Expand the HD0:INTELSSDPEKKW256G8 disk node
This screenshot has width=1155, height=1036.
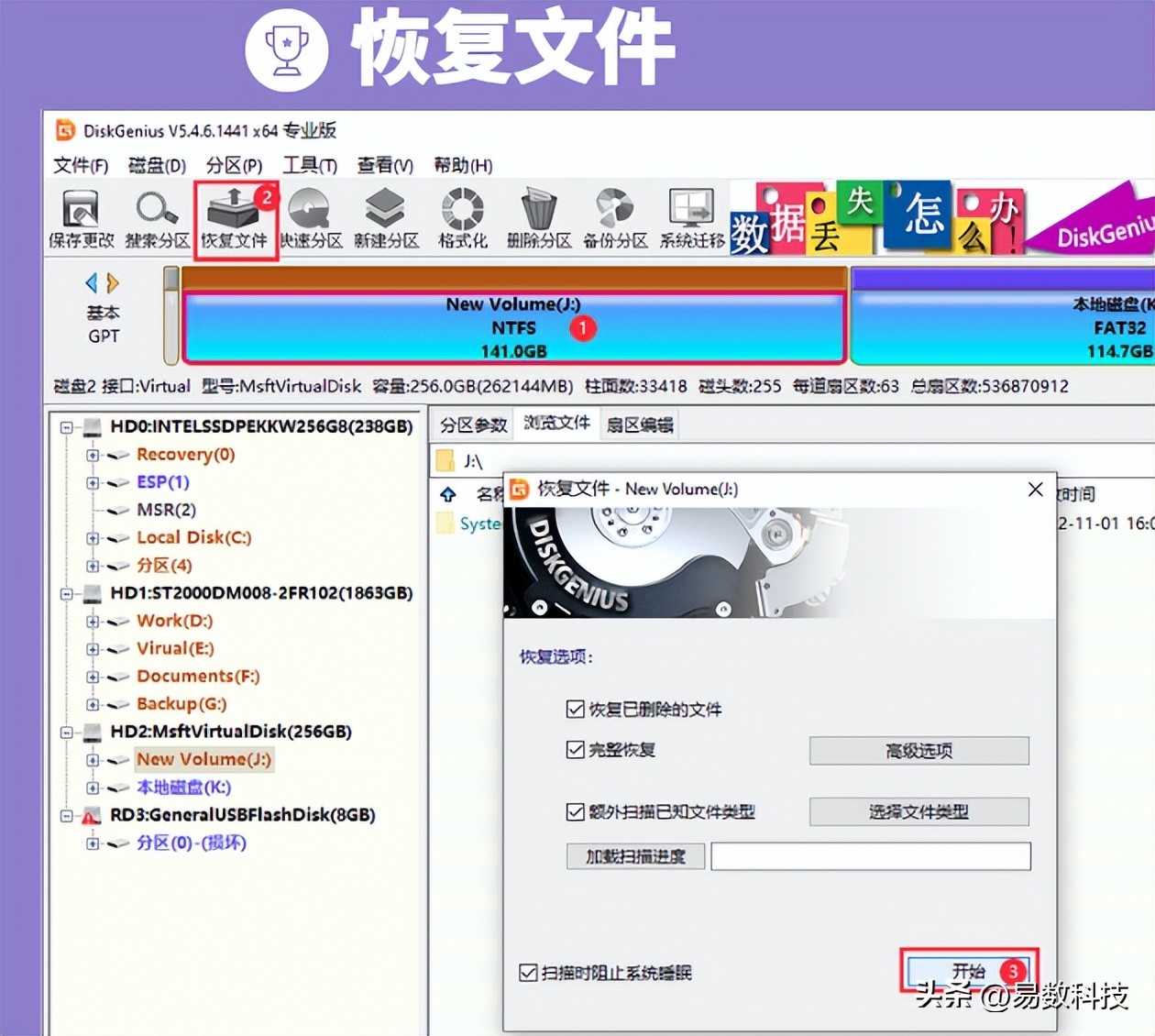[65, 426]
